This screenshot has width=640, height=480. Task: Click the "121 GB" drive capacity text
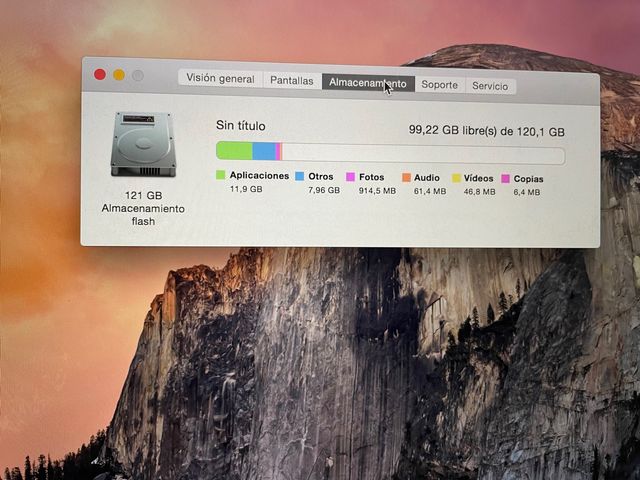click(144, 196)
